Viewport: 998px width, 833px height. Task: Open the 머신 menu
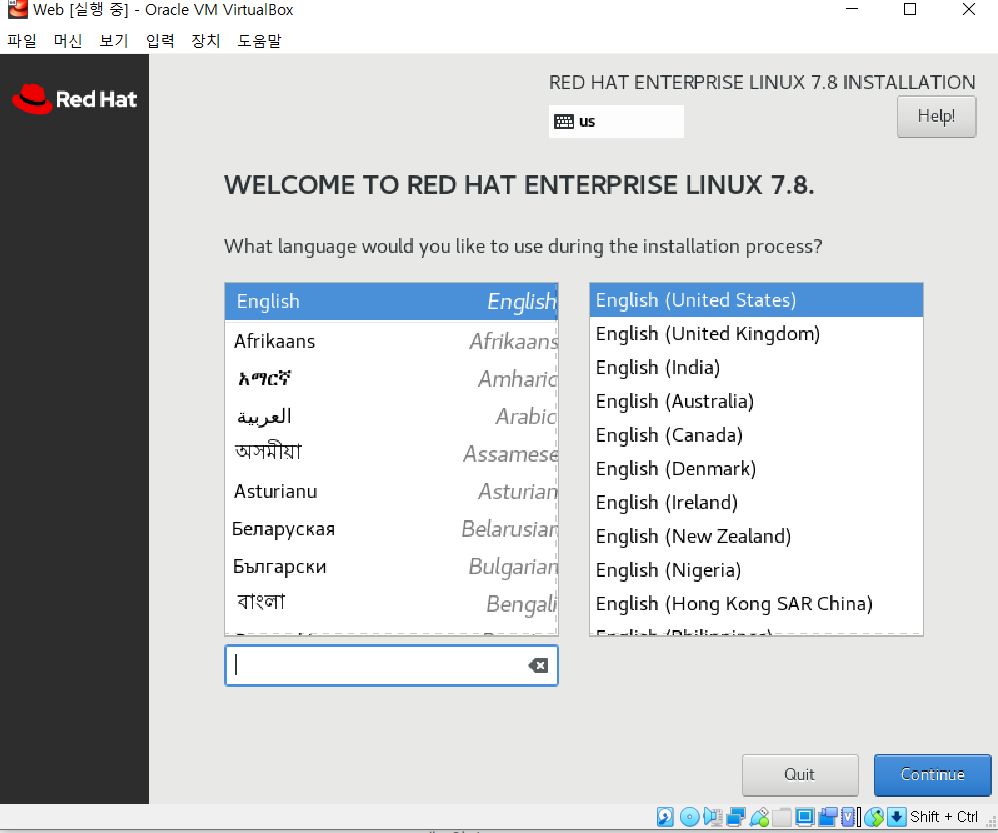tap(67, 41)
